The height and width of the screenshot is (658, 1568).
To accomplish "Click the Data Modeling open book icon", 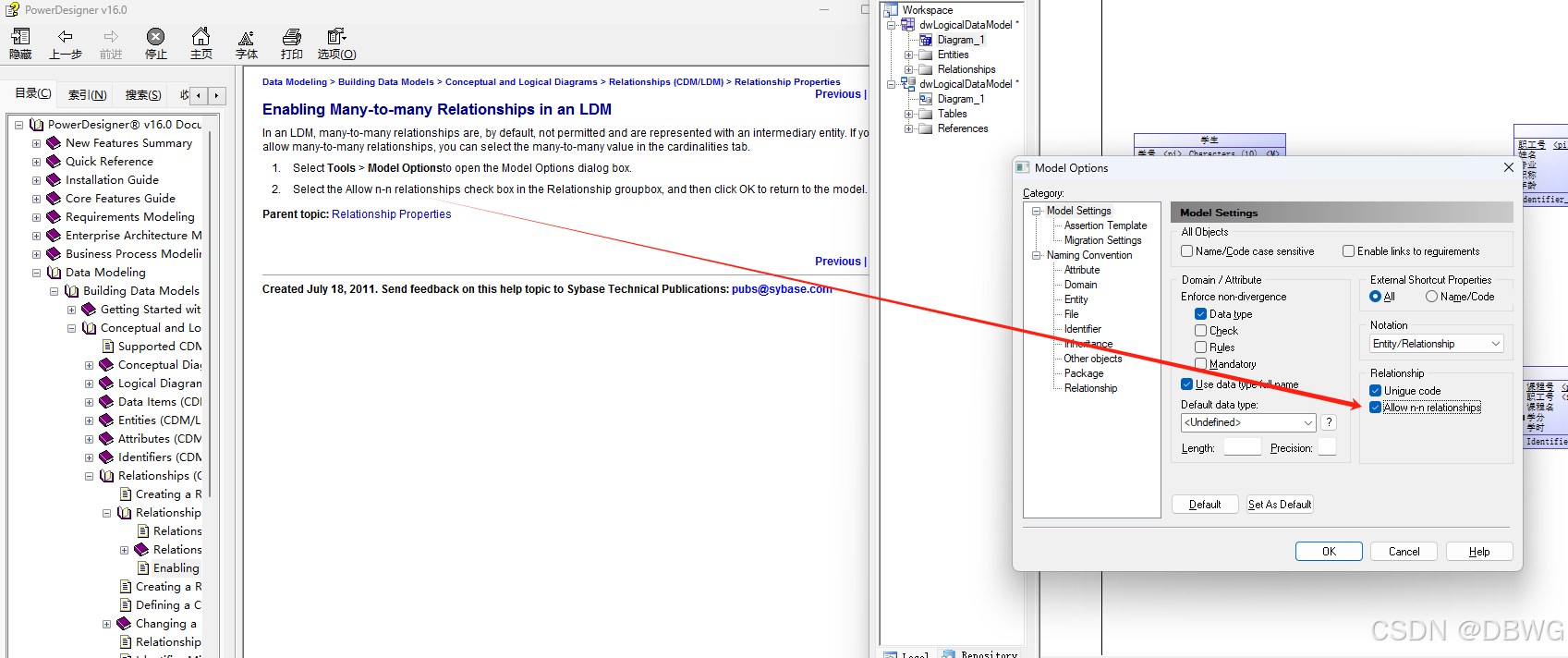I will tap(54, 273).
